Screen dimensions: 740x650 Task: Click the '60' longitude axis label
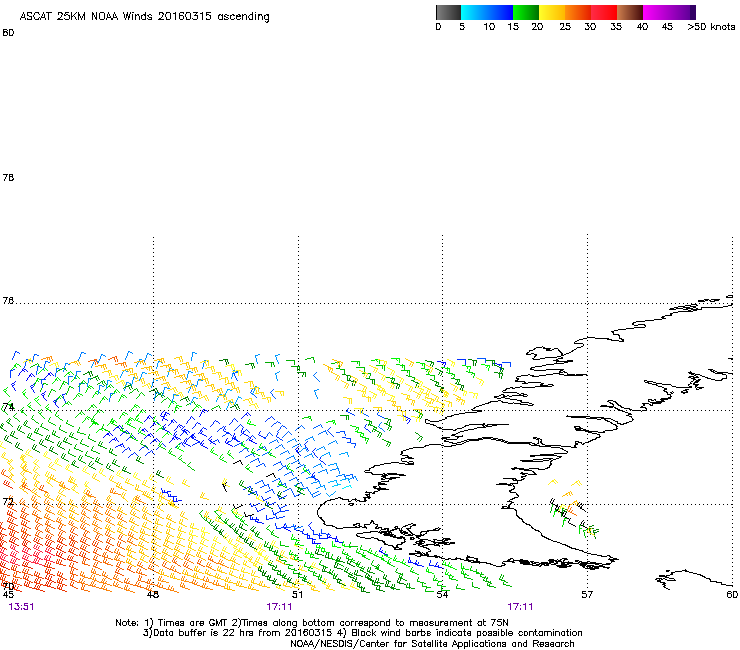(732, 594)
